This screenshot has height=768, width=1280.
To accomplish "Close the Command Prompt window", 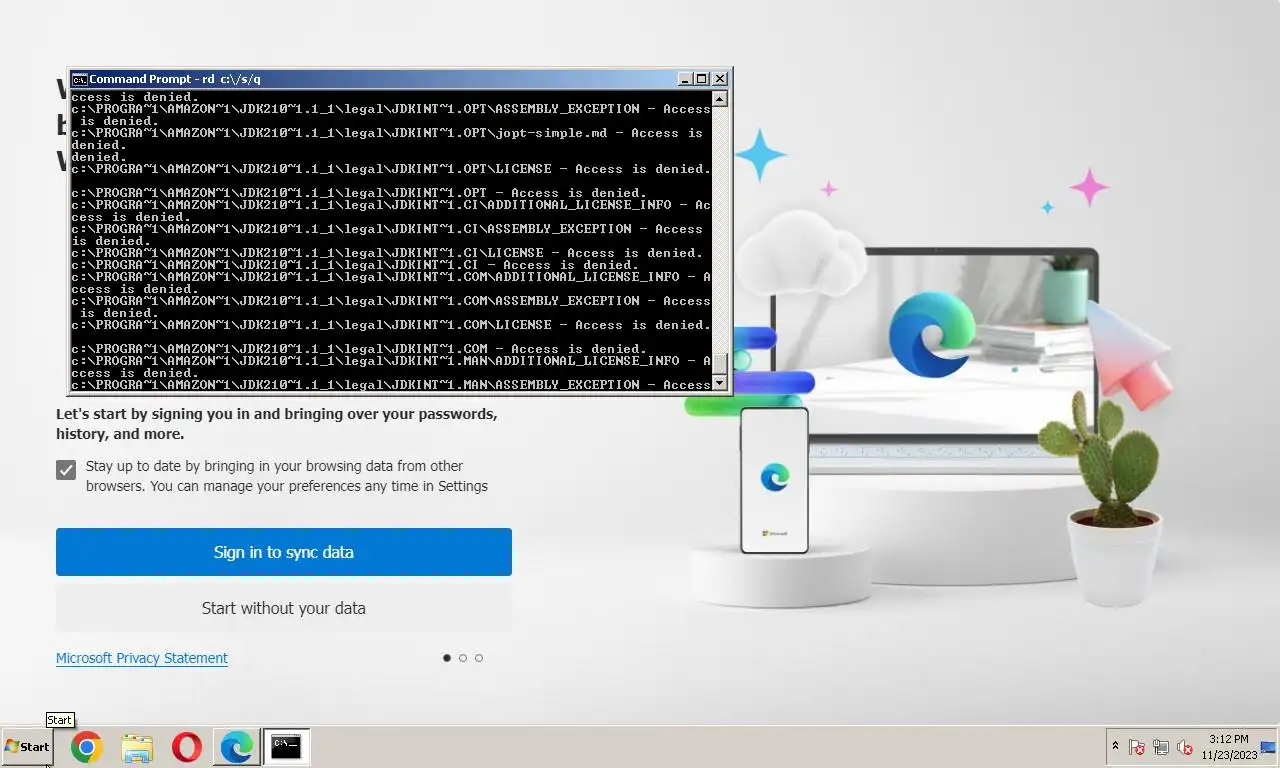I will 719,79.
